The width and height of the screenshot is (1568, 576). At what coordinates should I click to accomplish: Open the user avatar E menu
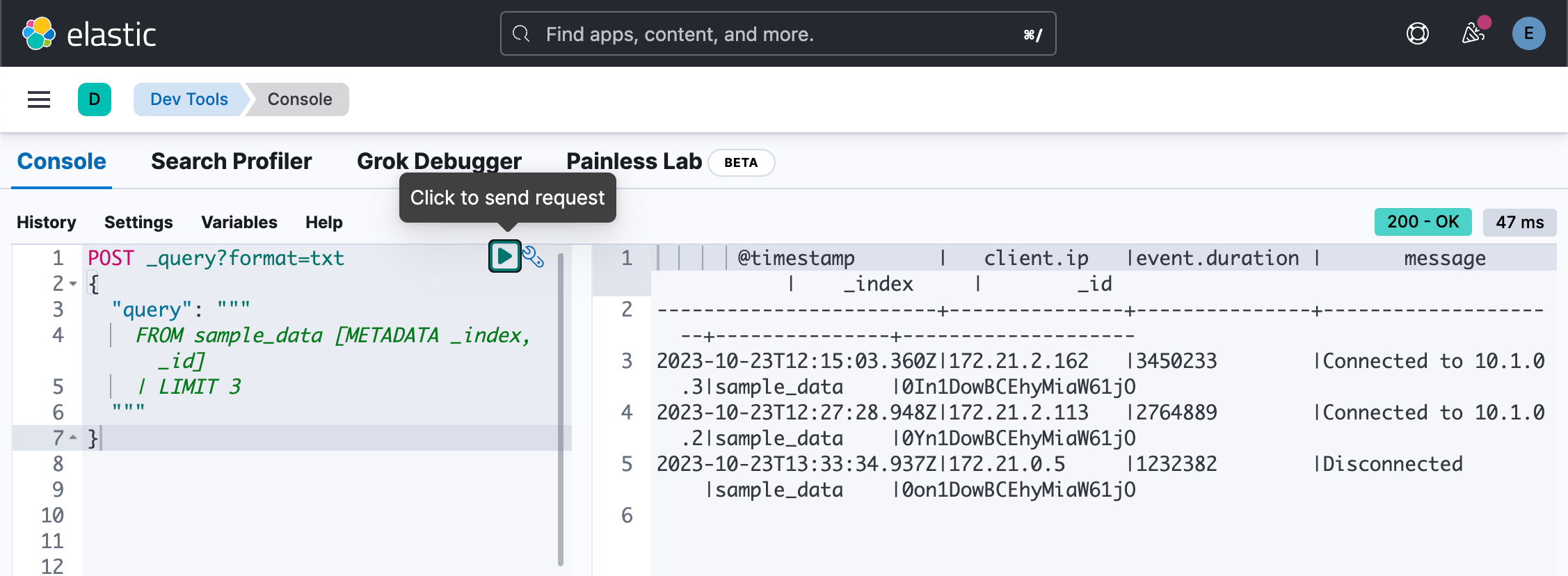pos(1528,33)
